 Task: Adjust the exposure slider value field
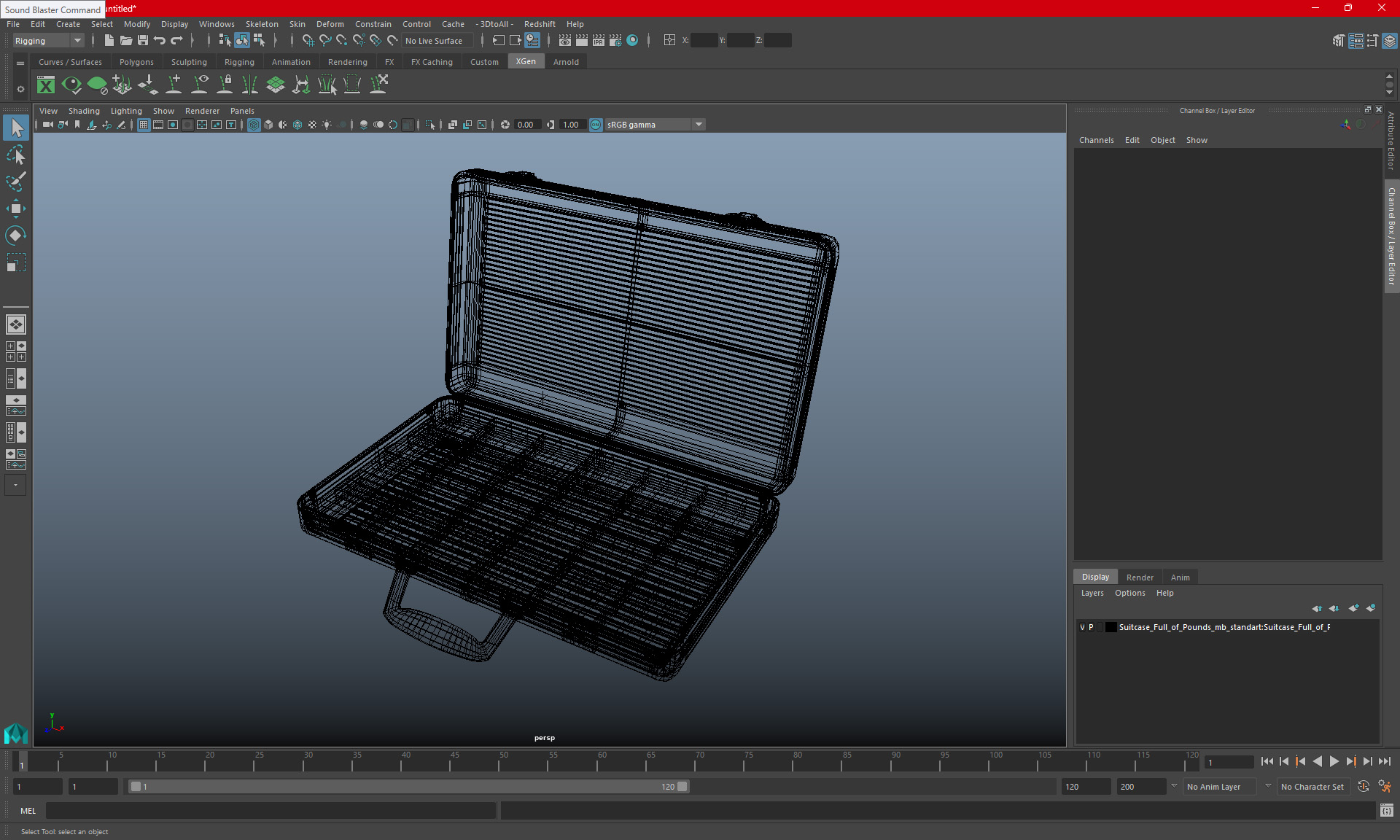tap(525, 124)
